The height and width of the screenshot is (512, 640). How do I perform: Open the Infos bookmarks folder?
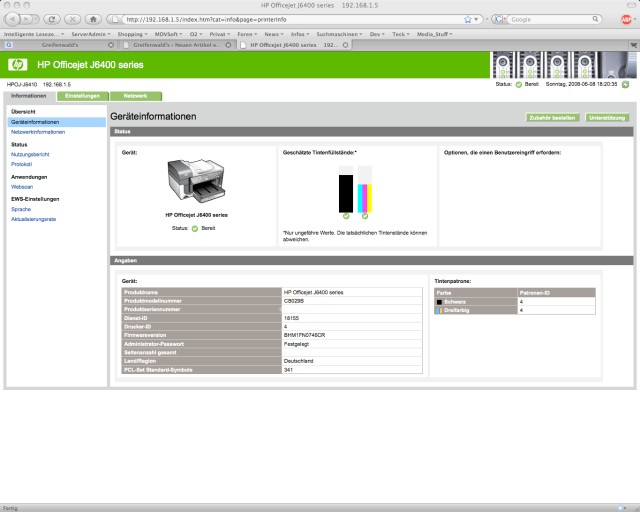pyautogui.click(x=300, y=34)
